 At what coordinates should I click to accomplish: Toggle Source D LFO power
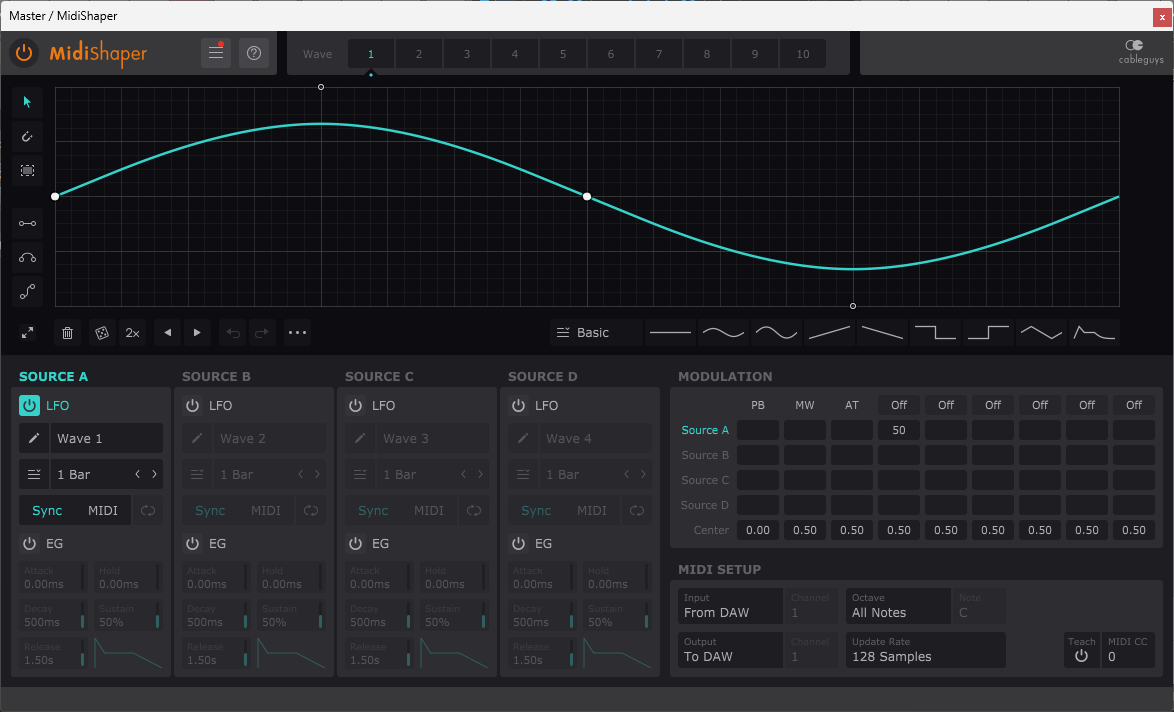pyautogui.click(x=518, y=405)
